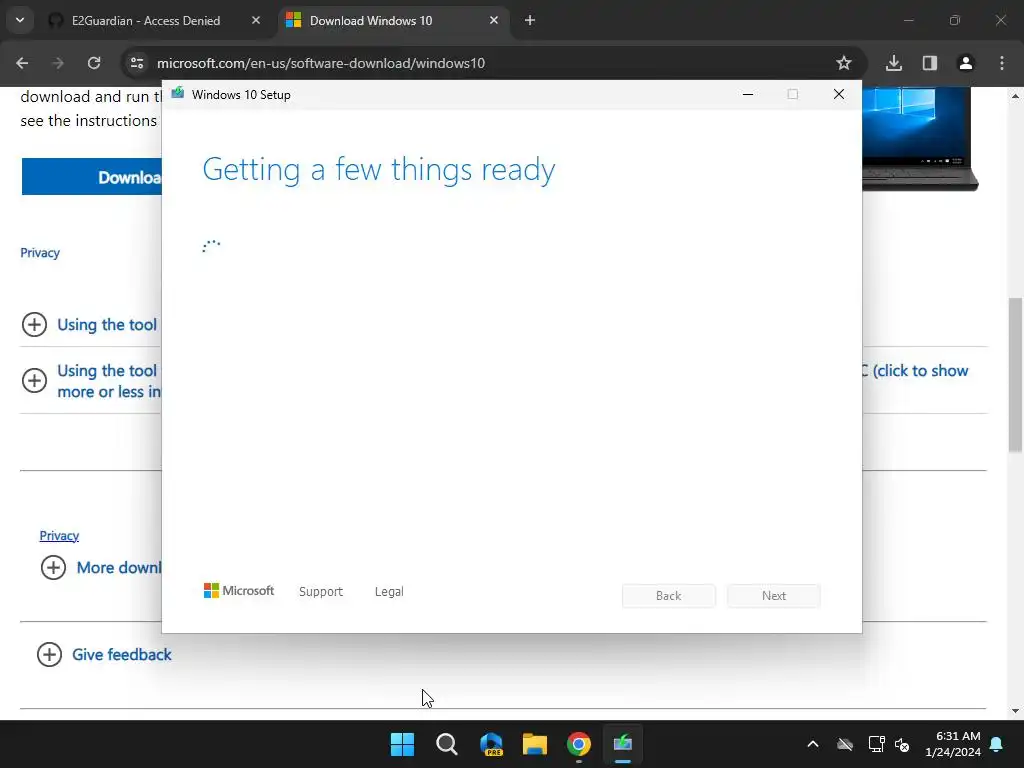Open the Support link in Setup
The image size is (1024, 768).
[321, 592]
